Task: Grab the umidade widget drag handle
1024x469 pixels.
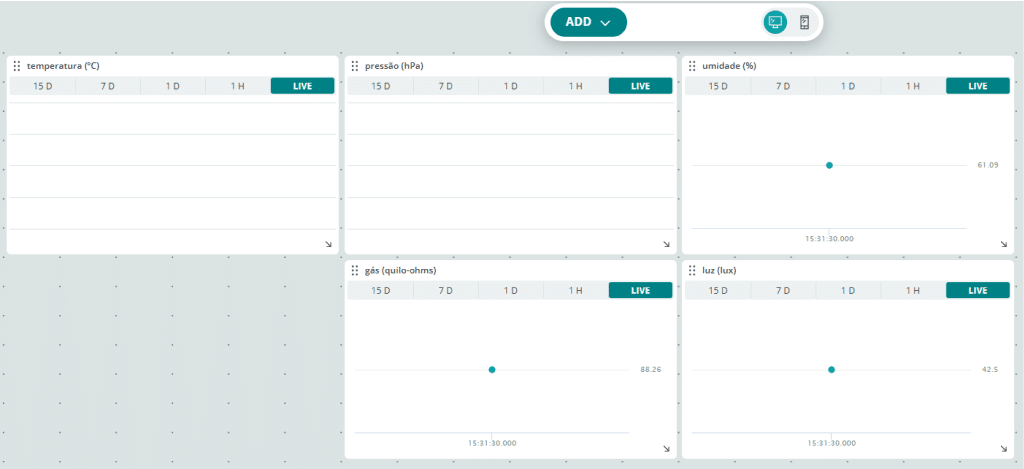Action: pos(692,66)
